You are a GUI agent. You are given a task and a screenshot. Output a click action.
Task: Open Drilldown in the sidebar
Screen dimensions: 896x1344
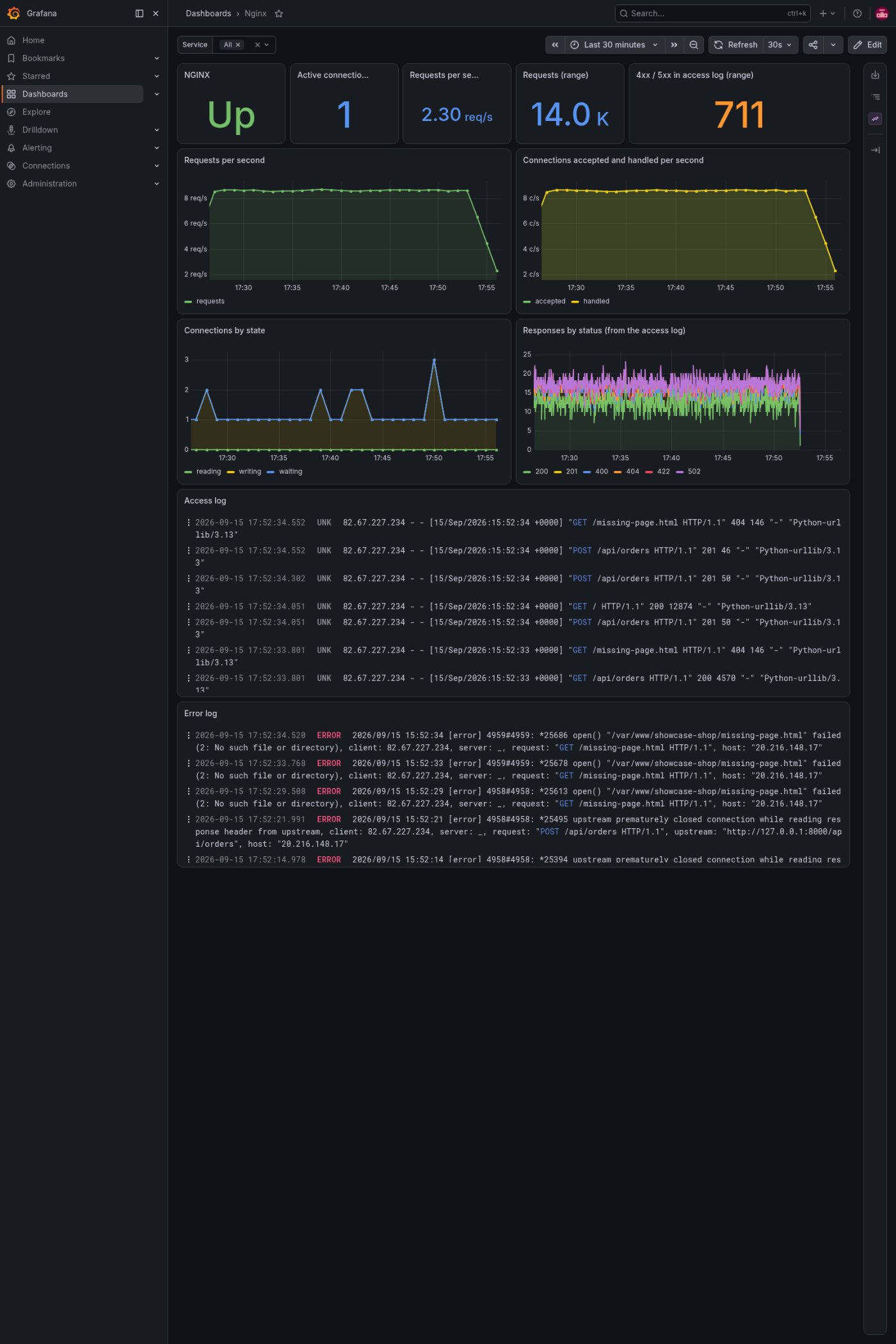pyautogui.click(x=40, y=130)
